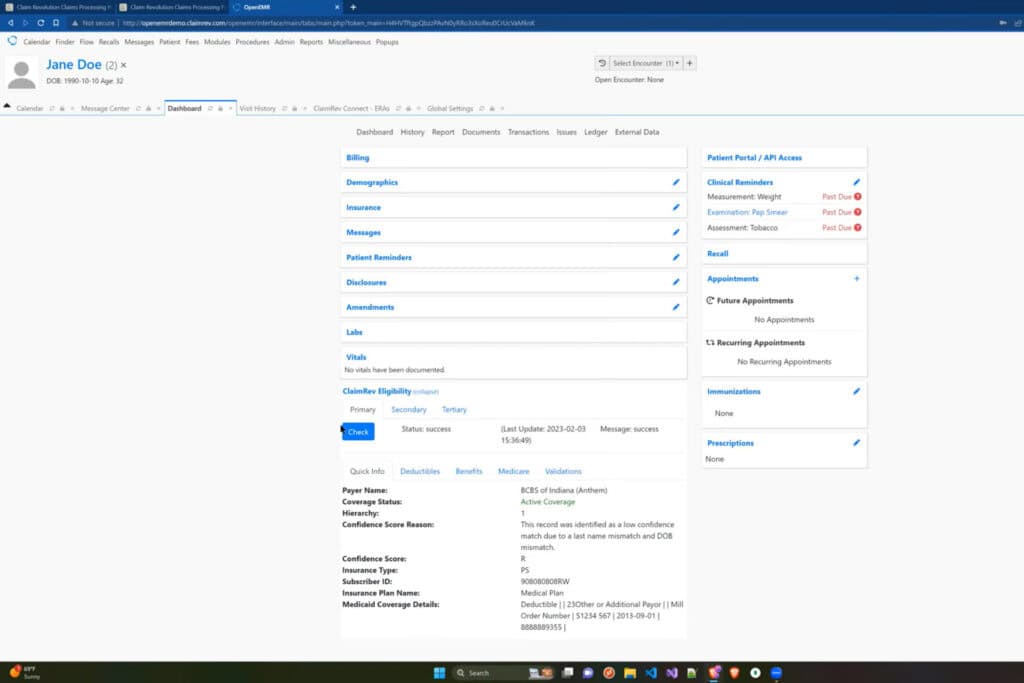1024x683 pixels.
Task: Click the Insurance section edit pencil
Action: [x=676, y=207]
